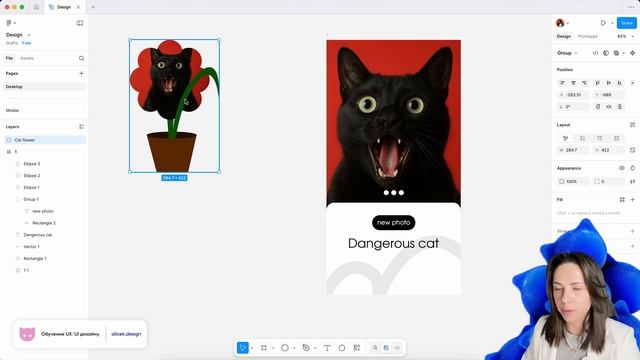The height and width of the screenshot is (360, 640).
Task: Open Pen tool options dropdown arrow
Action: [315, 348]
